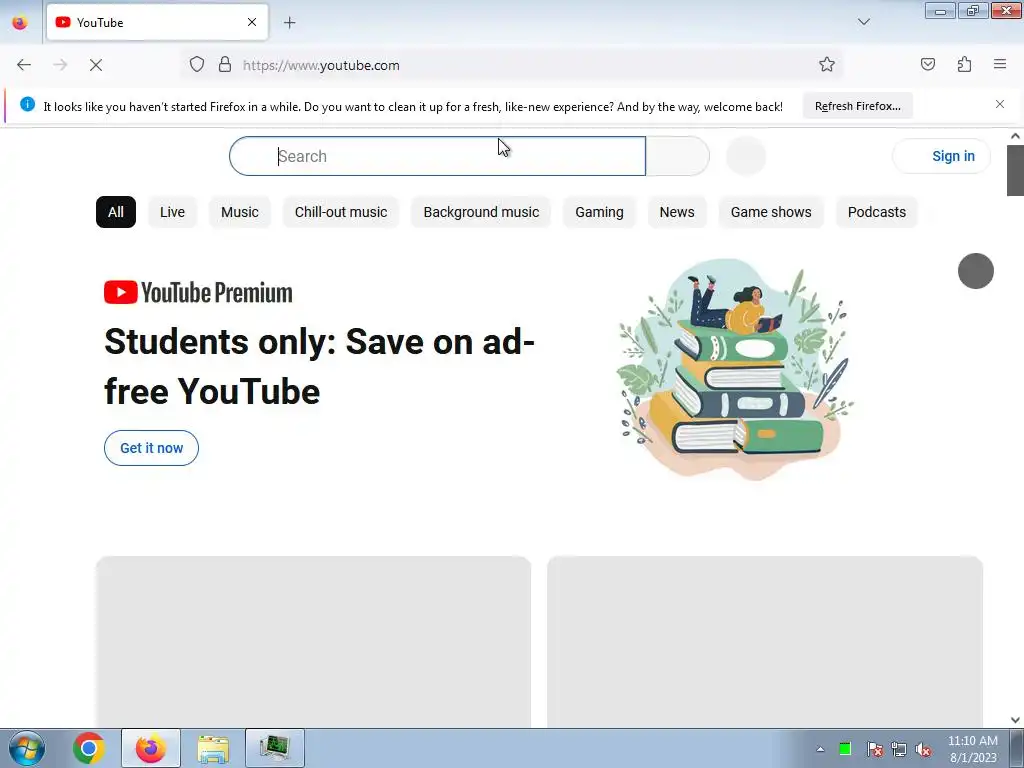Image resolution: width=1024 pixels, height=768 pixels.
Task: Click the books illustration in Premium banner
Action: pos(736,369)
